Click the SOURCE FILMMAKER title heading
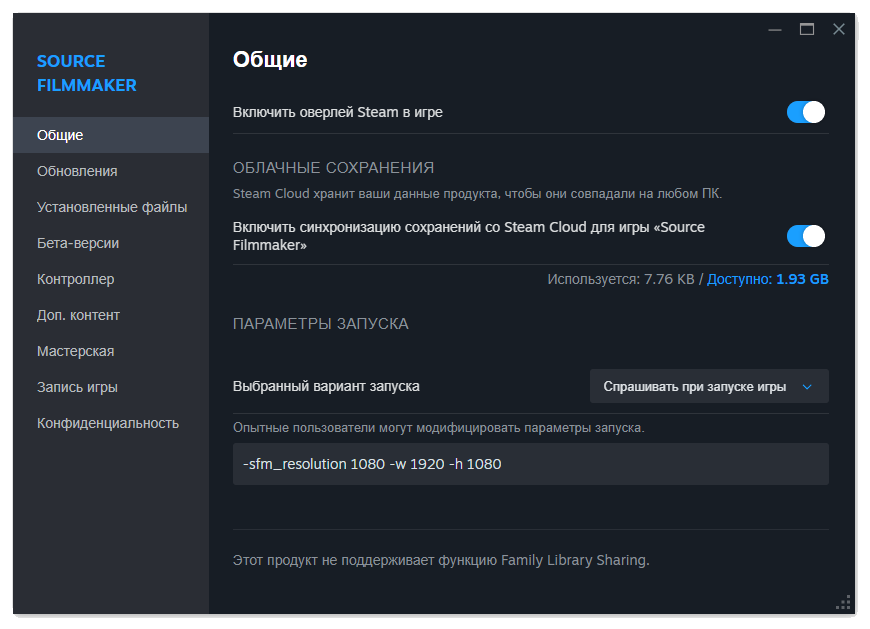870x629 pixels. click(86, 73)
